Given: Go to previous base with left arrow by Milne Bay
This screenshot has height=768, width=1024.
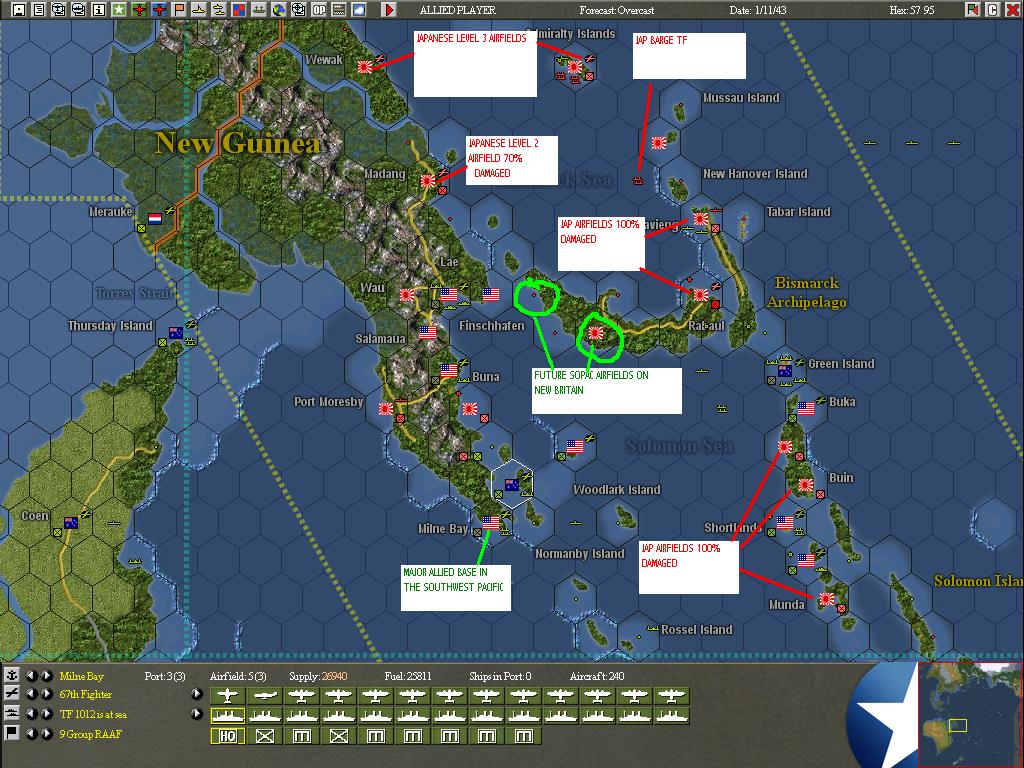Looking at the screenshot, I should [x=31, y=675].
